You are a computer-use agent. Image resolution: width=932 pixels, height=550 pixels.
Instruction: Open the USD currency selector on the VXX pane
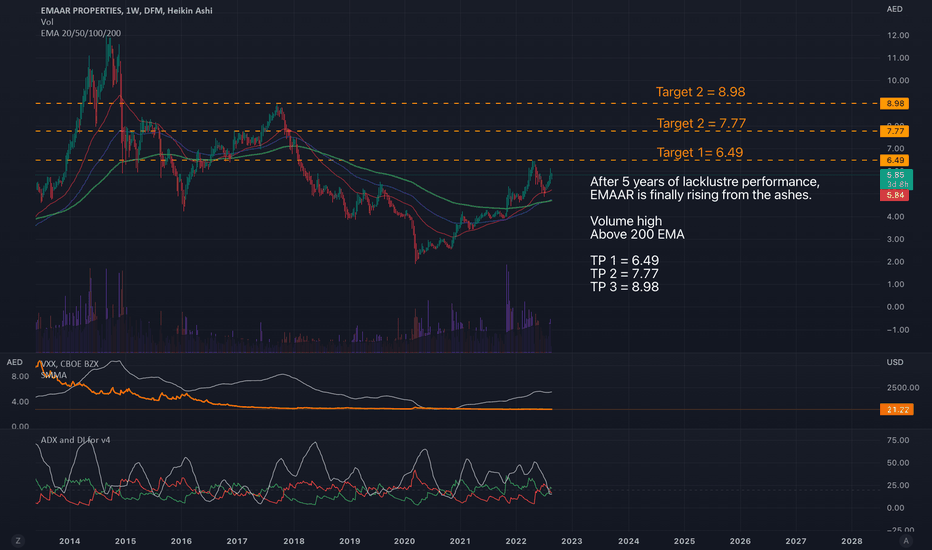pyautogui.click(x=895, y=362)
